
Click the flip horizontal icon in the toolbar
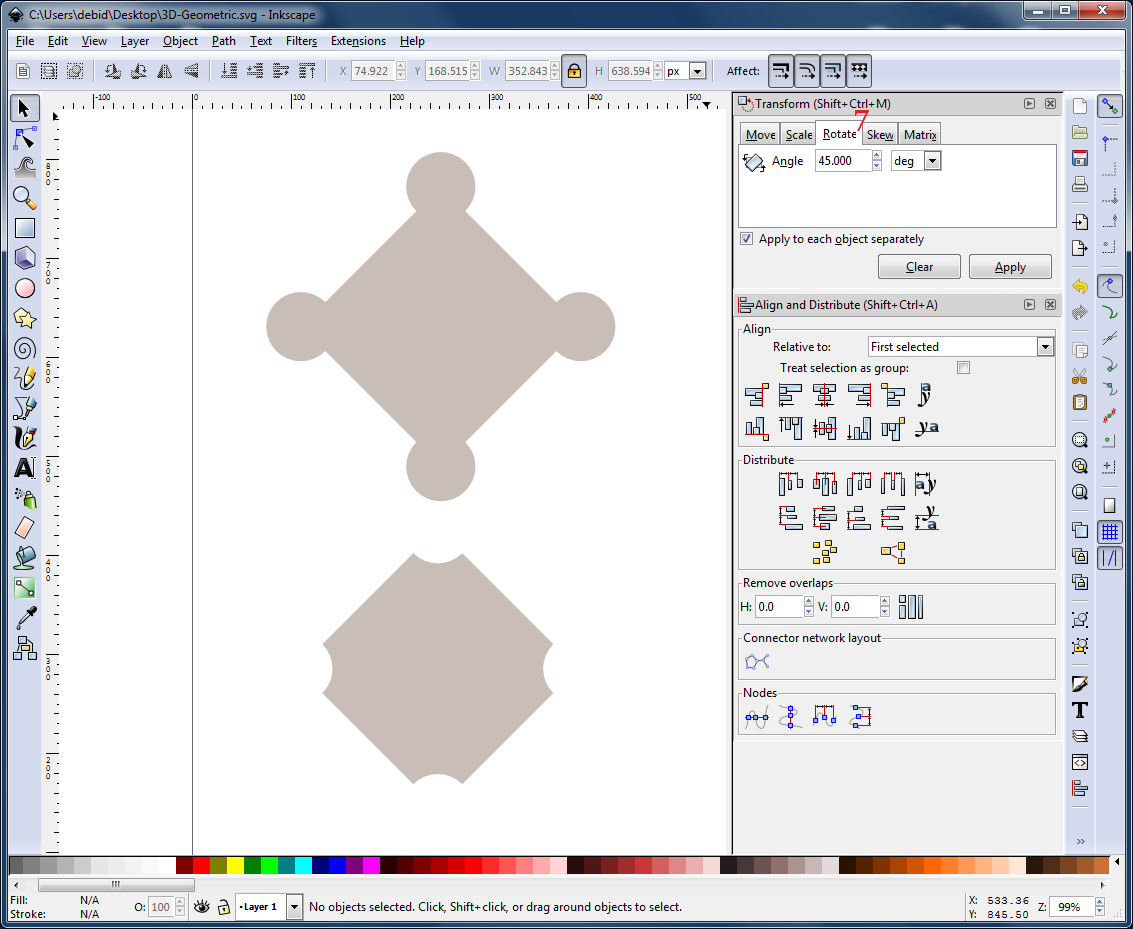(164, 70)
